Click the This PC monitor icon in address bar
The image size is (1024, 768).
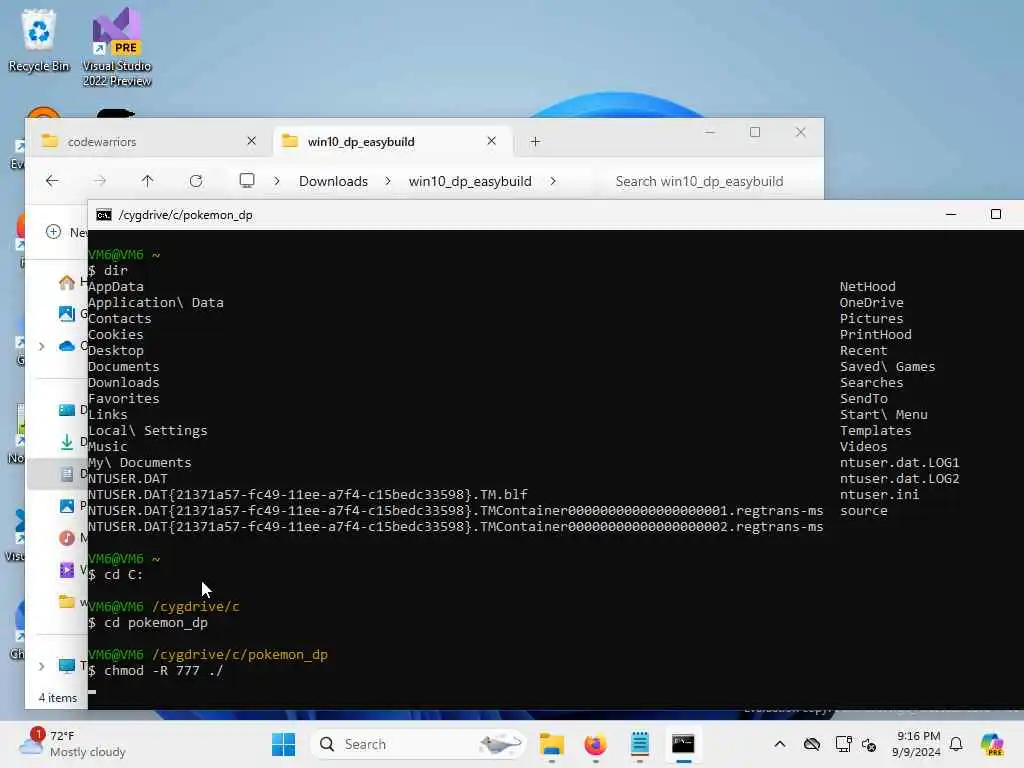pyautogui.click(x=247, y=181)
